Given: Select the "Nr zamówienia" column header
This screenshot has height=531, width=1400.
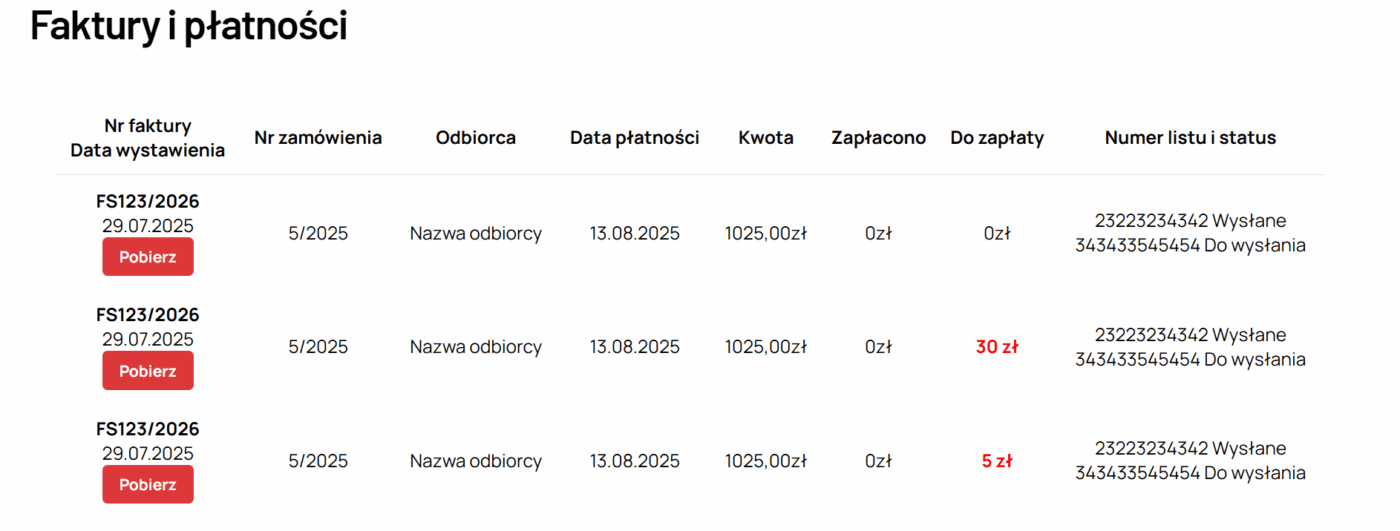Looking at the screenshot, I should (317, 138).
